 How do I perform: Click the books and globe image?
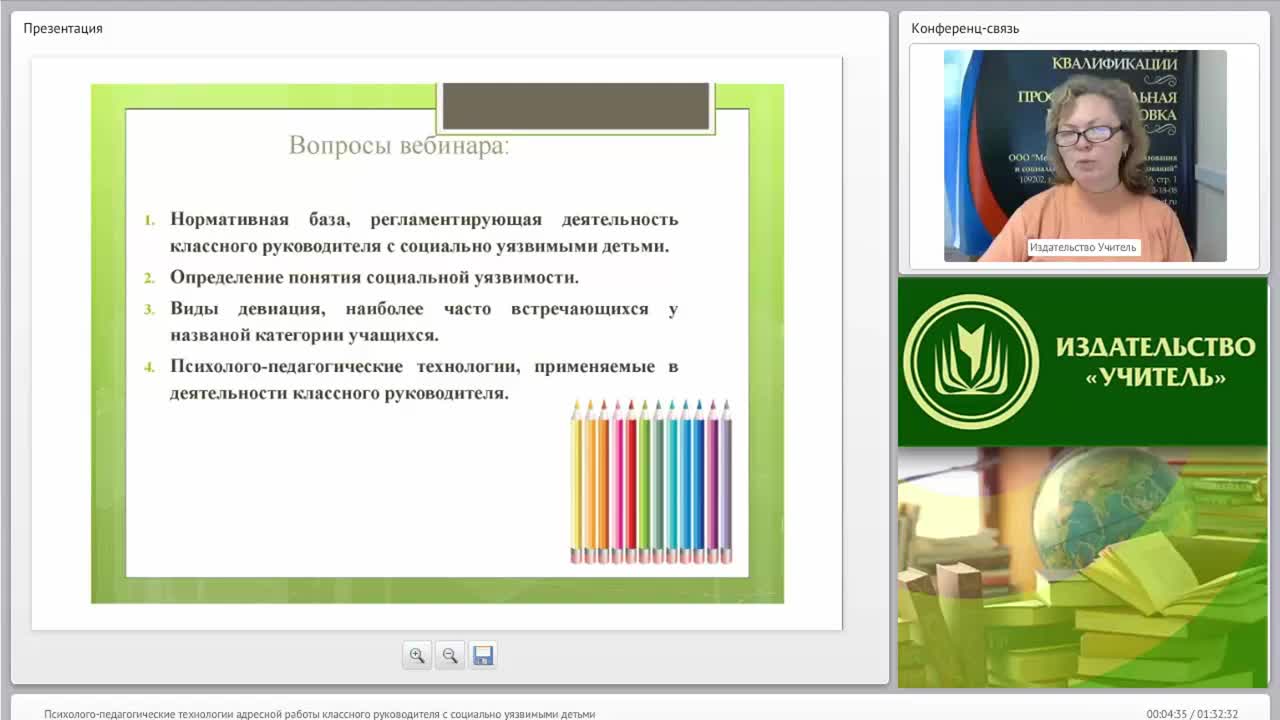pos(1083,567)
